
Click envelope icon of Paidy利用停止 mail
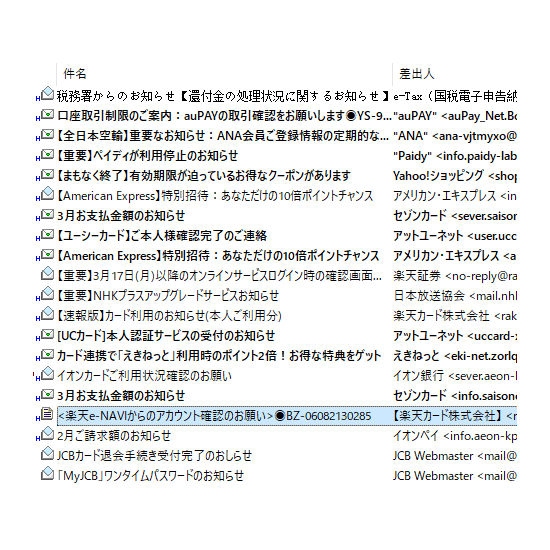tap(47, 155)
